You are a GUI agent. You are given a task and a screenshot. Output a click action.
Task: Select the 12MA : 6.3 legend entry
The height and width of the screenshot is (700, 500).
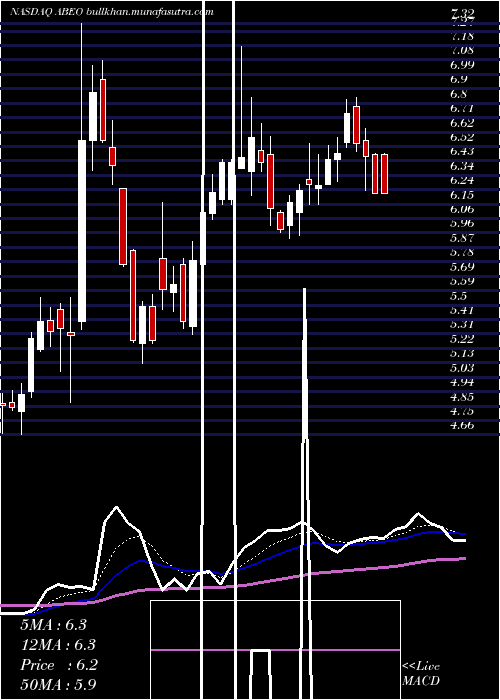(58, 645)
